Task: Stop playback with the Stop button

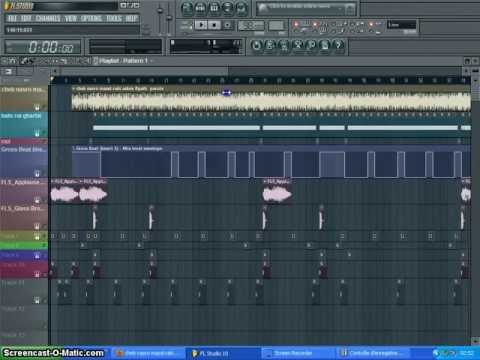Action: [x=214, y=25]
